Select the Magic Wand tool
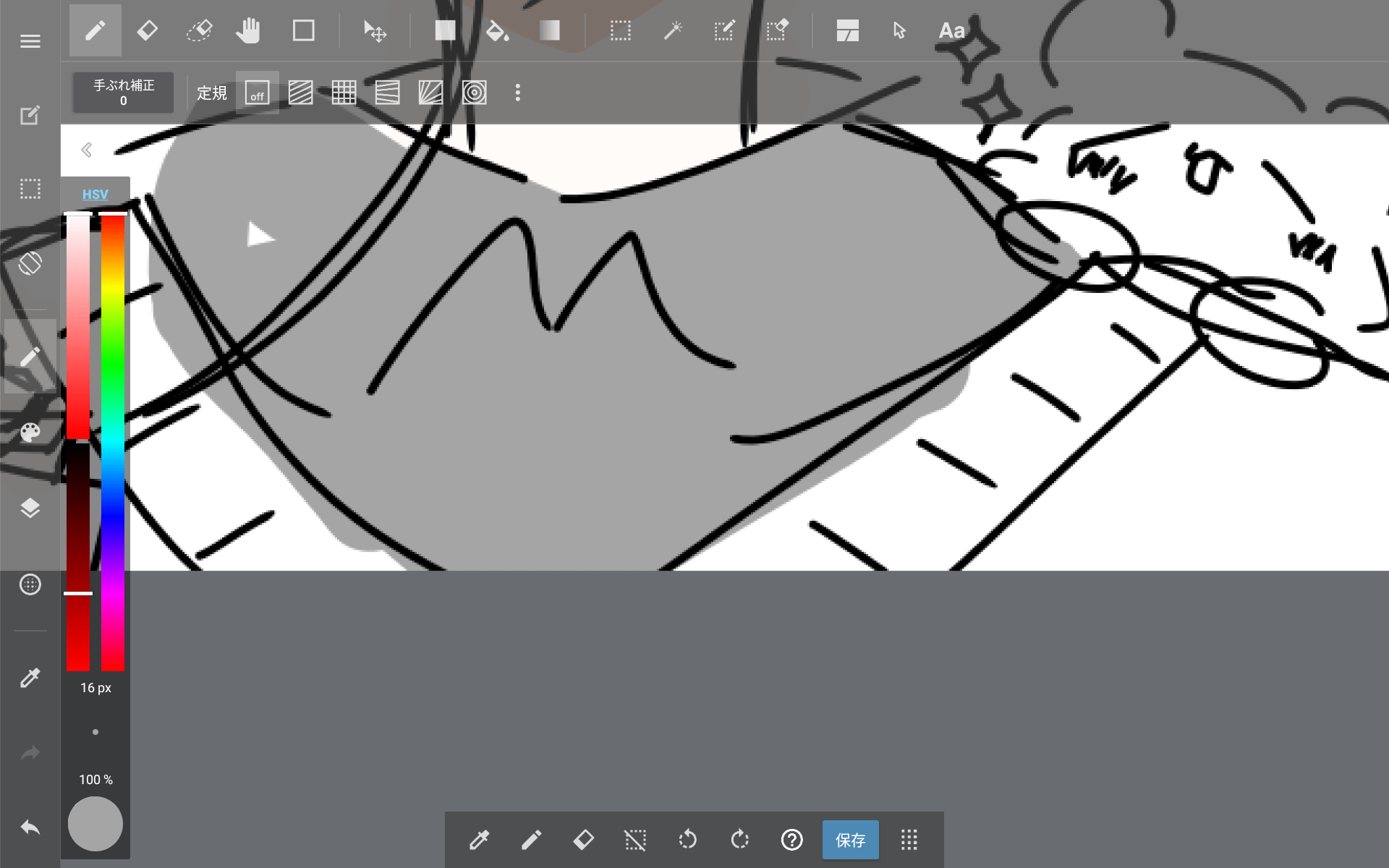 pyautogui.click(x=673, y=30)
